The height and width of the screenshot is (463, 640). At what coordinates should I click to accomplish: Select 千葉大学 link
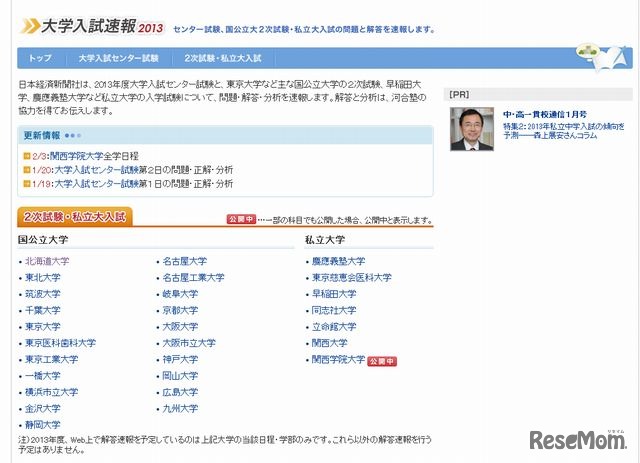pyautogui.click(x=42, y=310)
